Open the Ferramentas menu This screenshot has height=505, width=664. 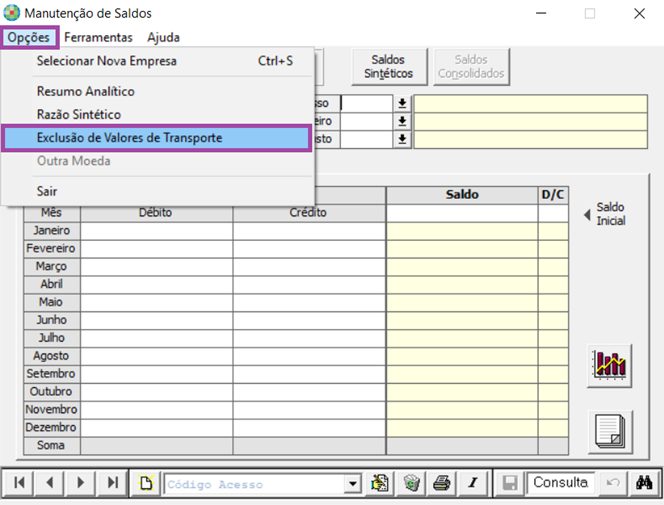(x=98, y=37)
